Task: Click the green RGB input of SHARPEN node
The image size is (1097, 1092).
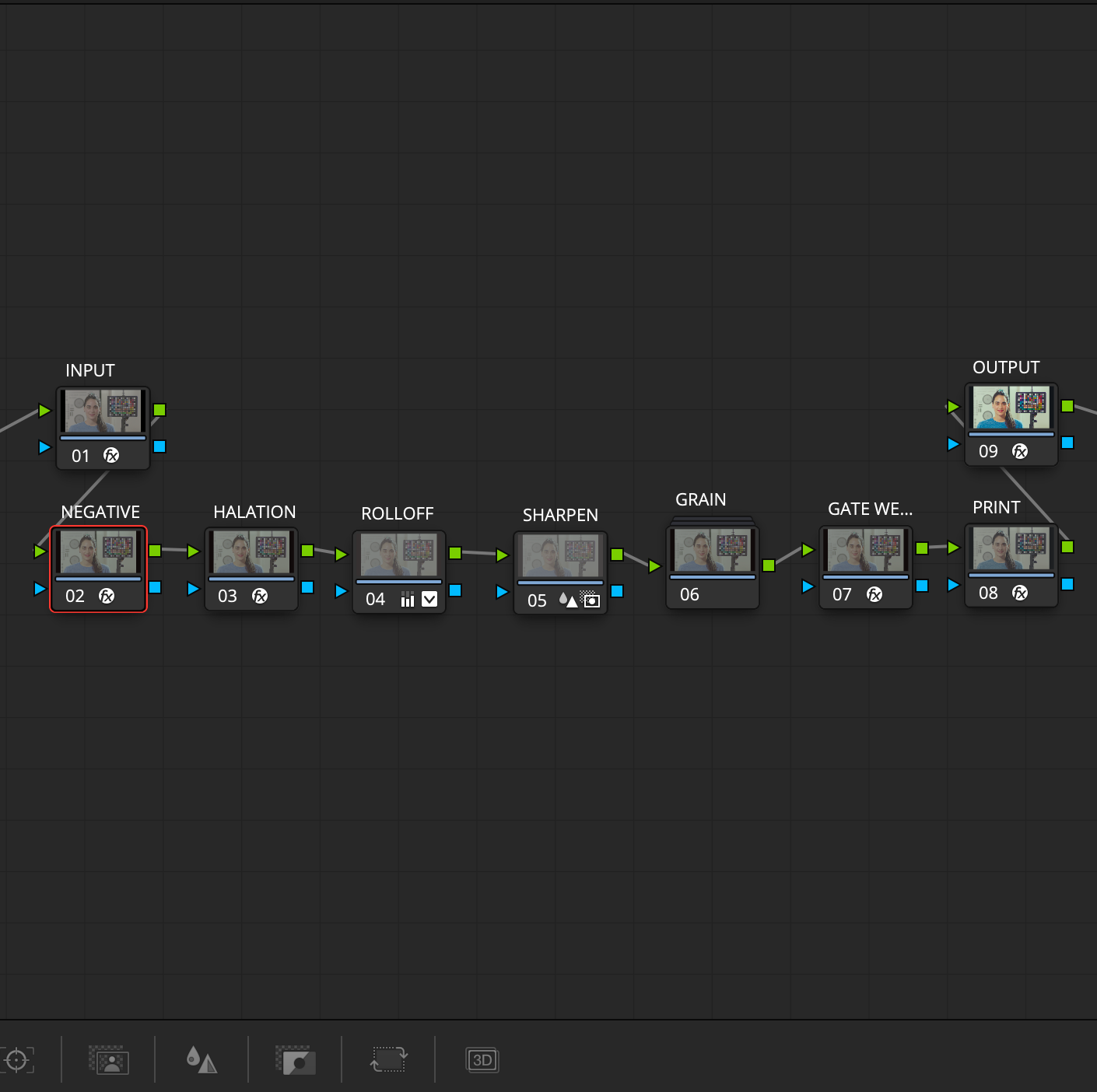Action: click(x=502, y=555)
